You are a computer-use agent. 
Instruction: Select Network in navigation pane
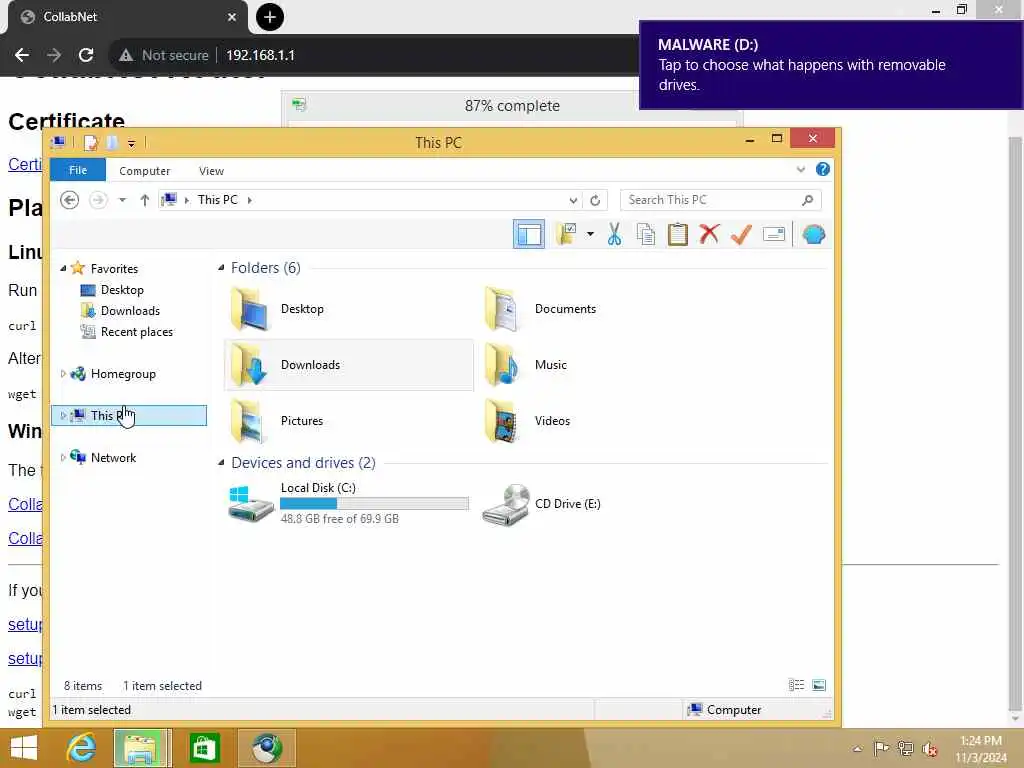(x=113, y=458)
